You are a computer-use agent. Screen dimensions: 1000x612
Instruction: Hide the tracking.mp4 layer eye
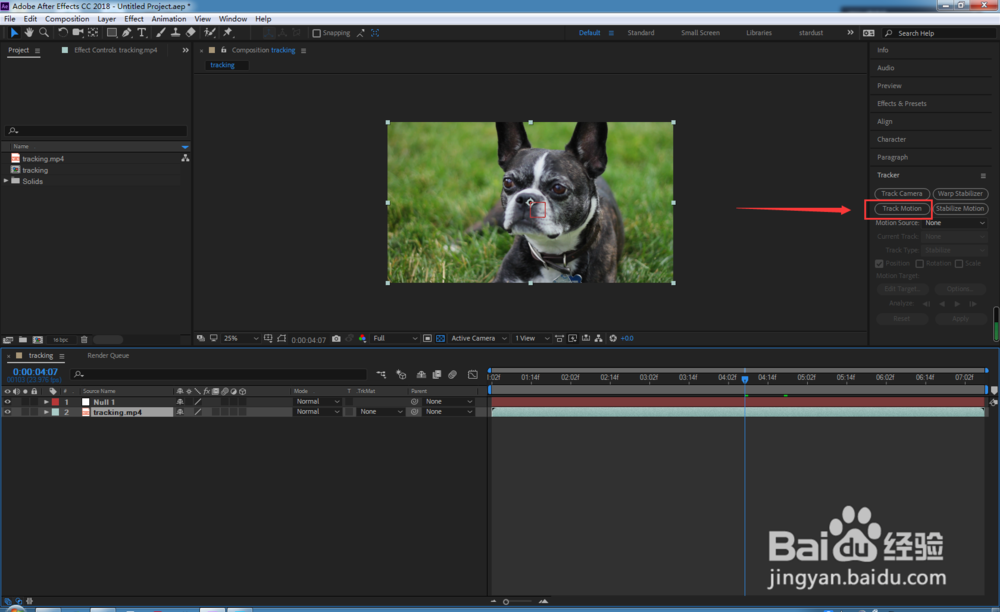(8, 412)
